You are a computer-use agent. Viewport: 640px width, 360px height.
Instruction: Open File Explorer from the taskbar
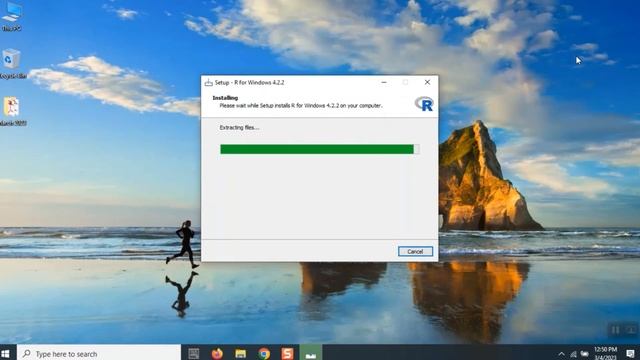(240, 353)
